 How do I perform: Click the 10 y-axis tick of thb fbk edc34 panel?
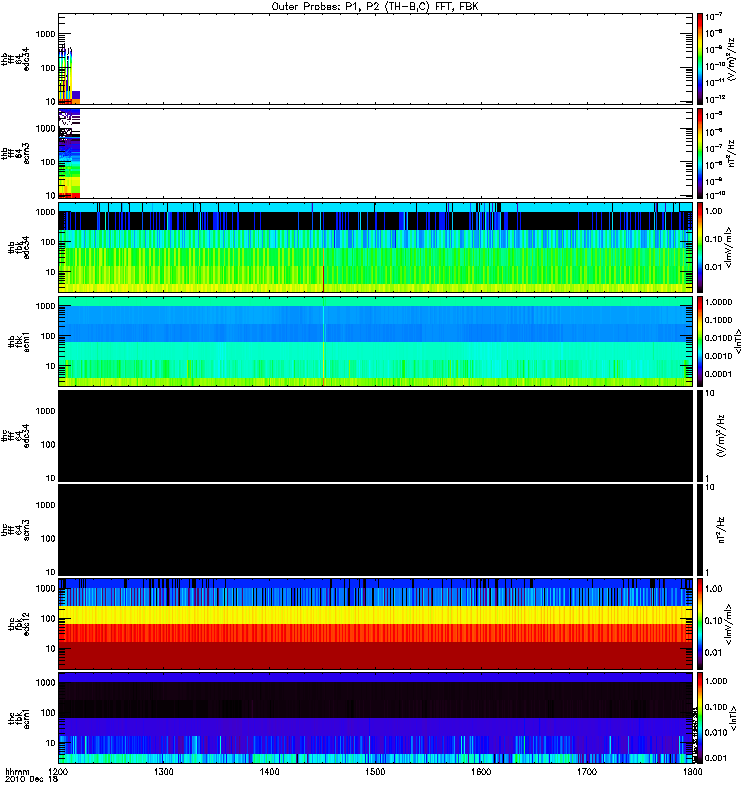(x=51, y=272)
